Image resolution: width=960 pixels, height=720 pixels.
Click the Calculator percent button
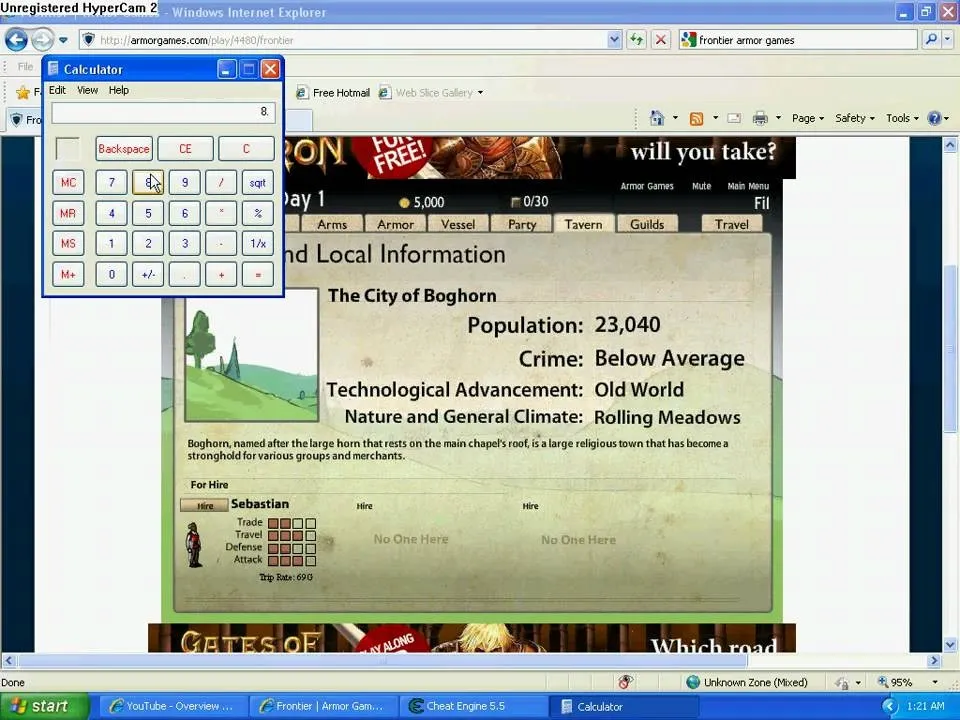point(258,213)
